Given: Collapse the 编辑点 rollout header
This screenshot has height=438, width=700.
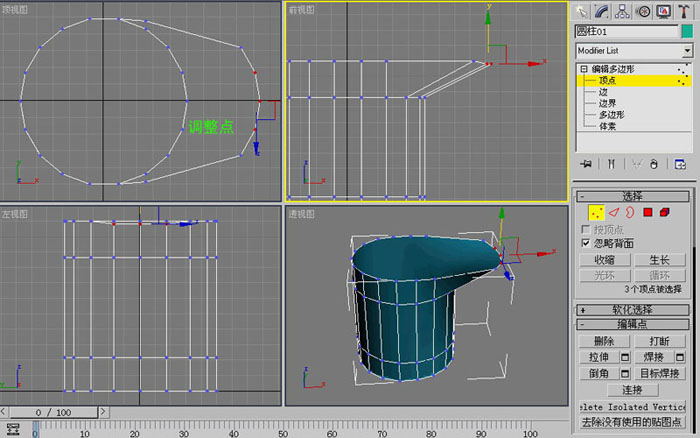Looking at the screenshot, I should (633, 324).
